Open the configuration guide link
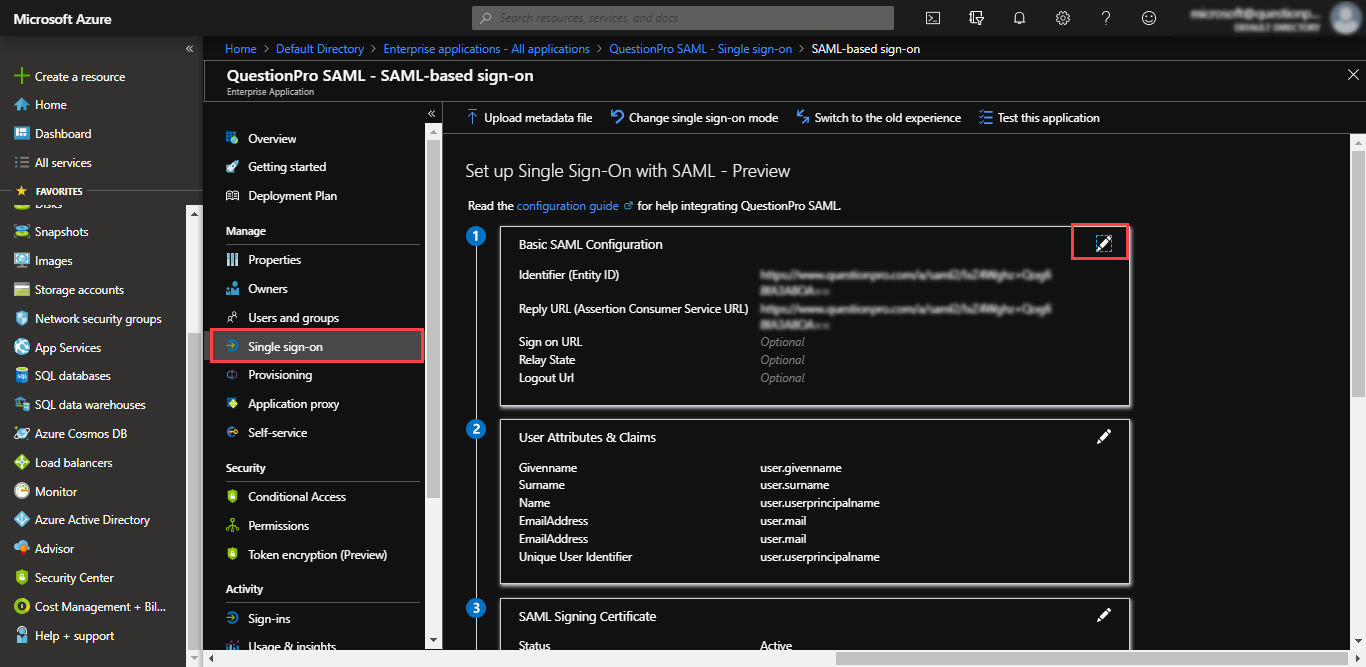1366x667 pixels. coord(567,206)
